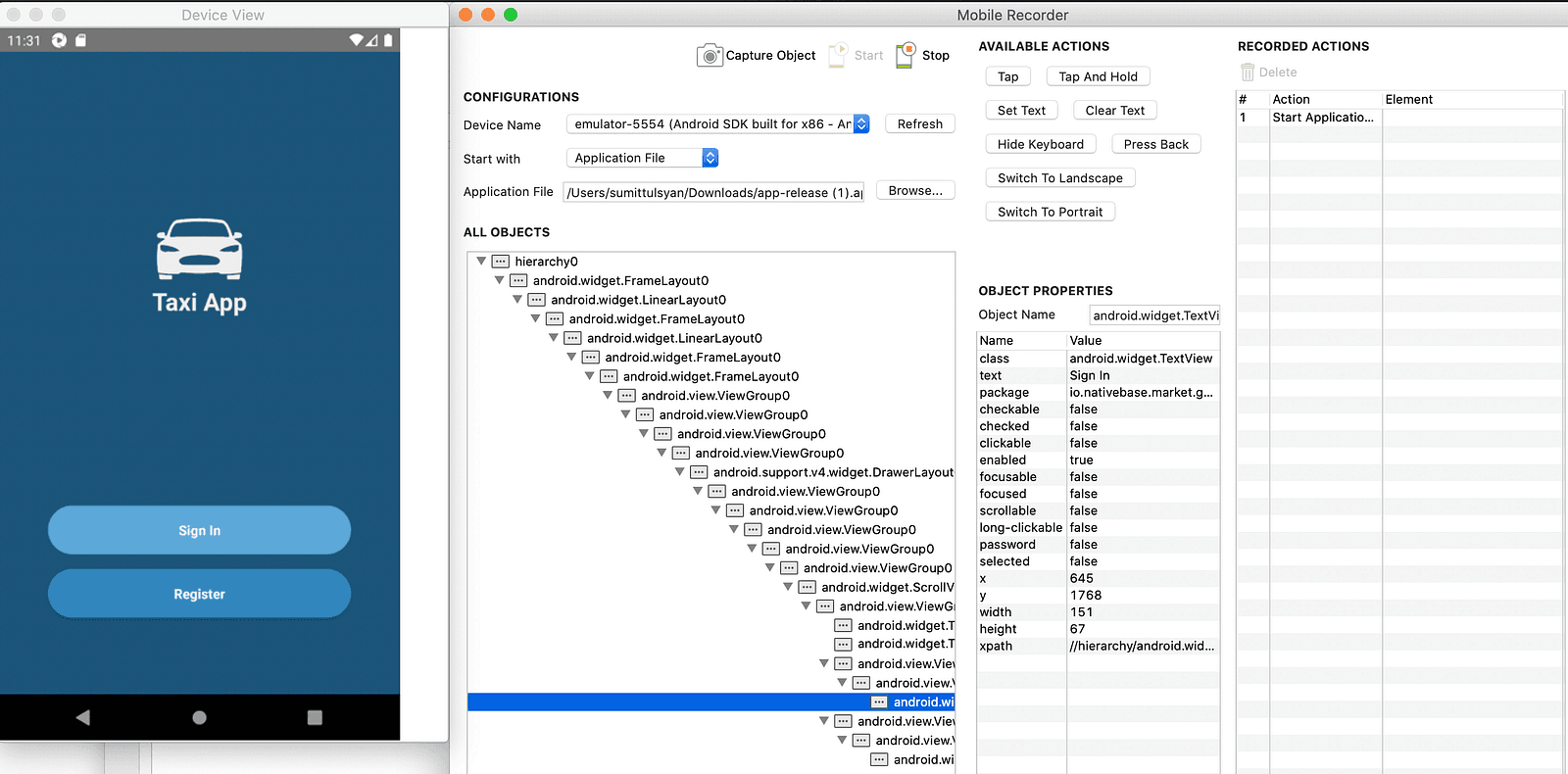Click the Stop recording icon

point(906,55)
